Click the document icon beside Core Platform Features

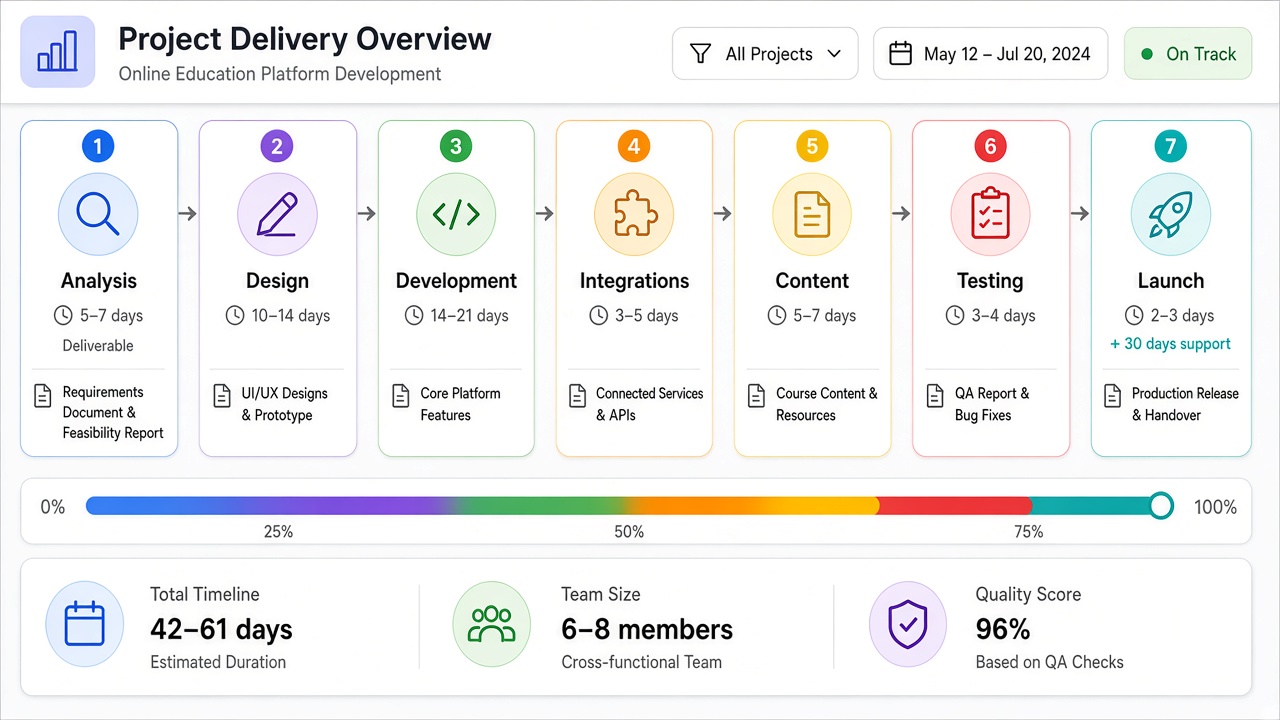coord(400,395)
